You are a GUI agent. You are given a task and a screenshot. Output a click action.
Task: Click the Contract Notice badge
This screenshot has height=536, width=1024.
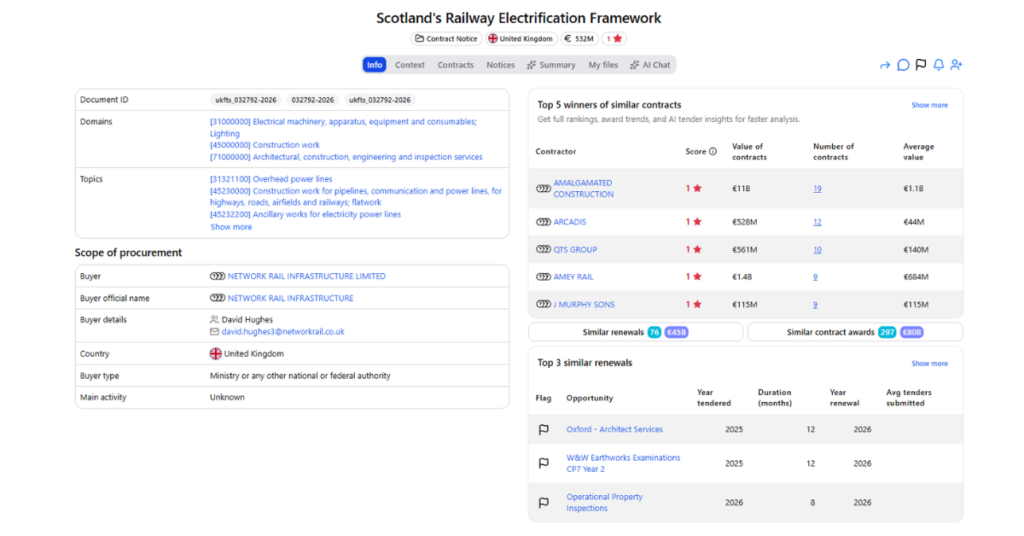tap(447, 39)
